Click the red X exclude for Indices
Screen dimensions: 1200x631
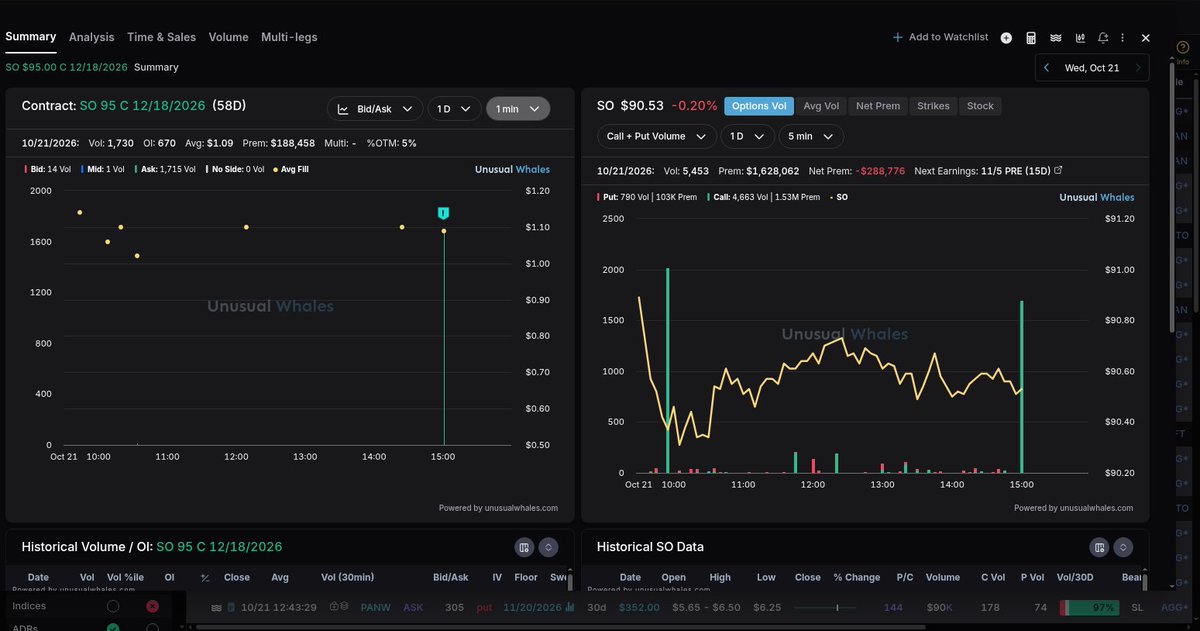152,606
